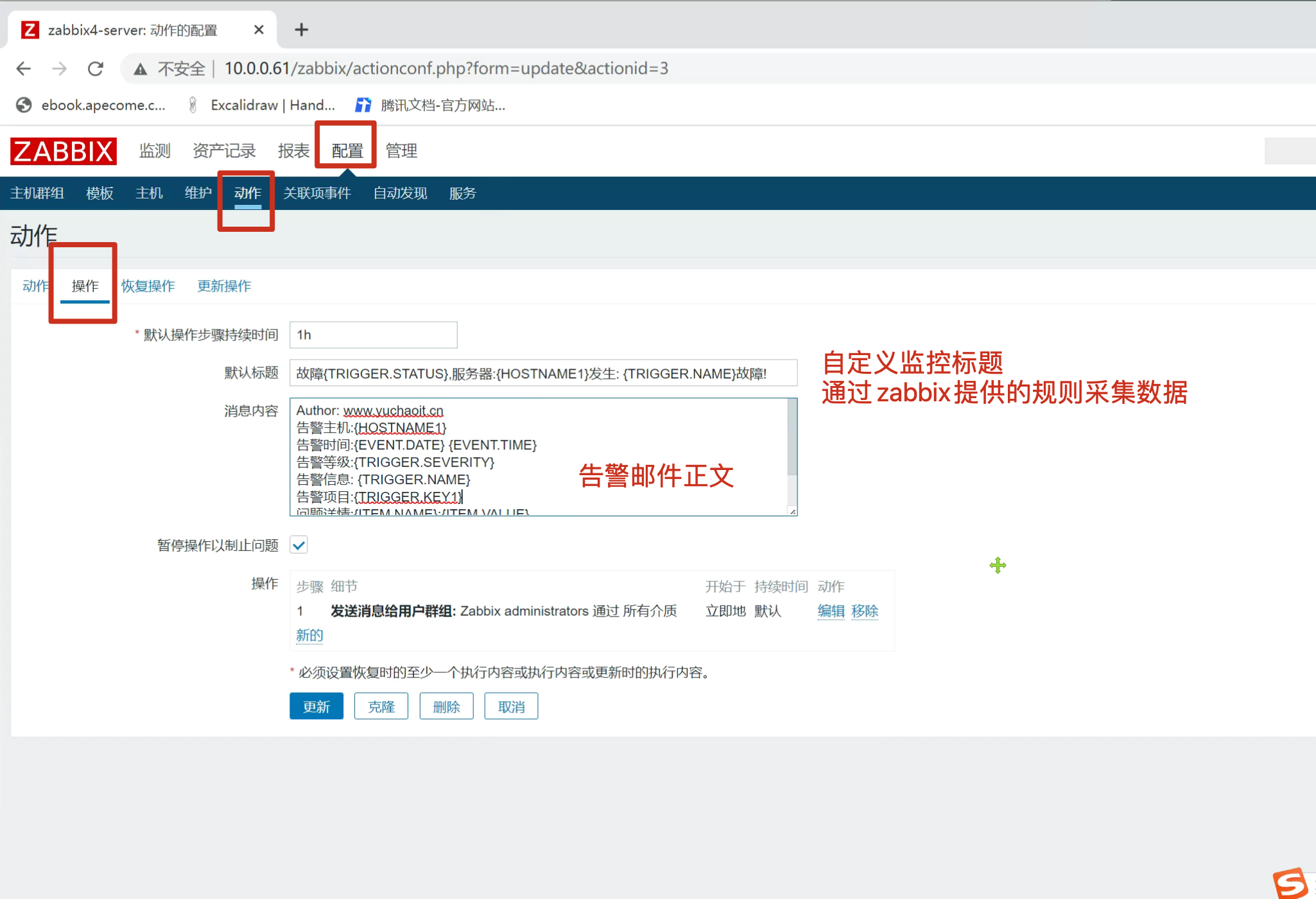1316x899 pixels.
Task: Click the 克隆 button
Action: 381,706
